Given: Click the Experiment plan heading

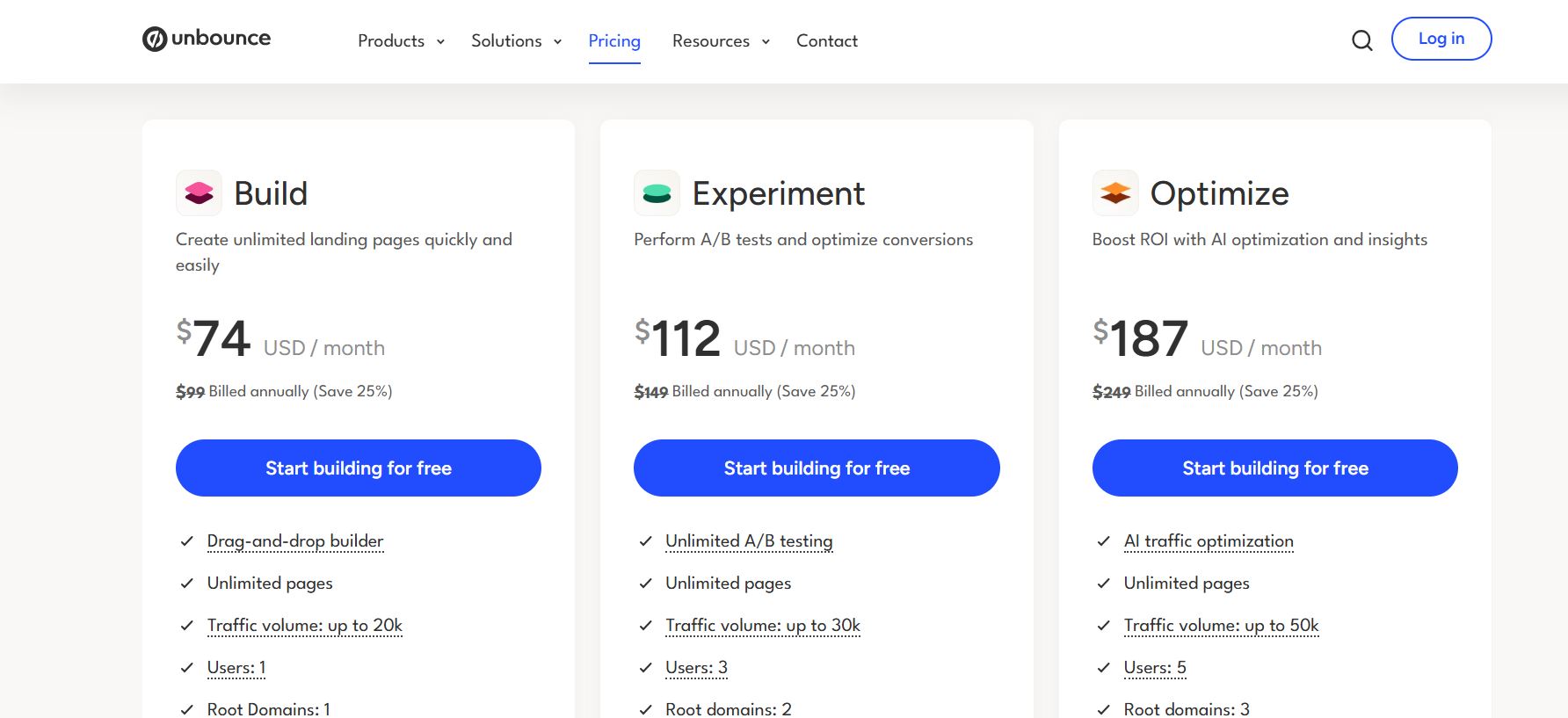Looking at the screenshot, I should 779,194.
